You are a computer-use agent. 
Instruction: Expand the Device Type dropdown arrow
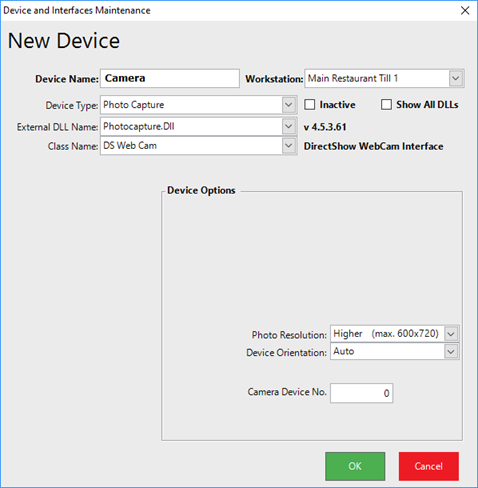pos(289,105)
